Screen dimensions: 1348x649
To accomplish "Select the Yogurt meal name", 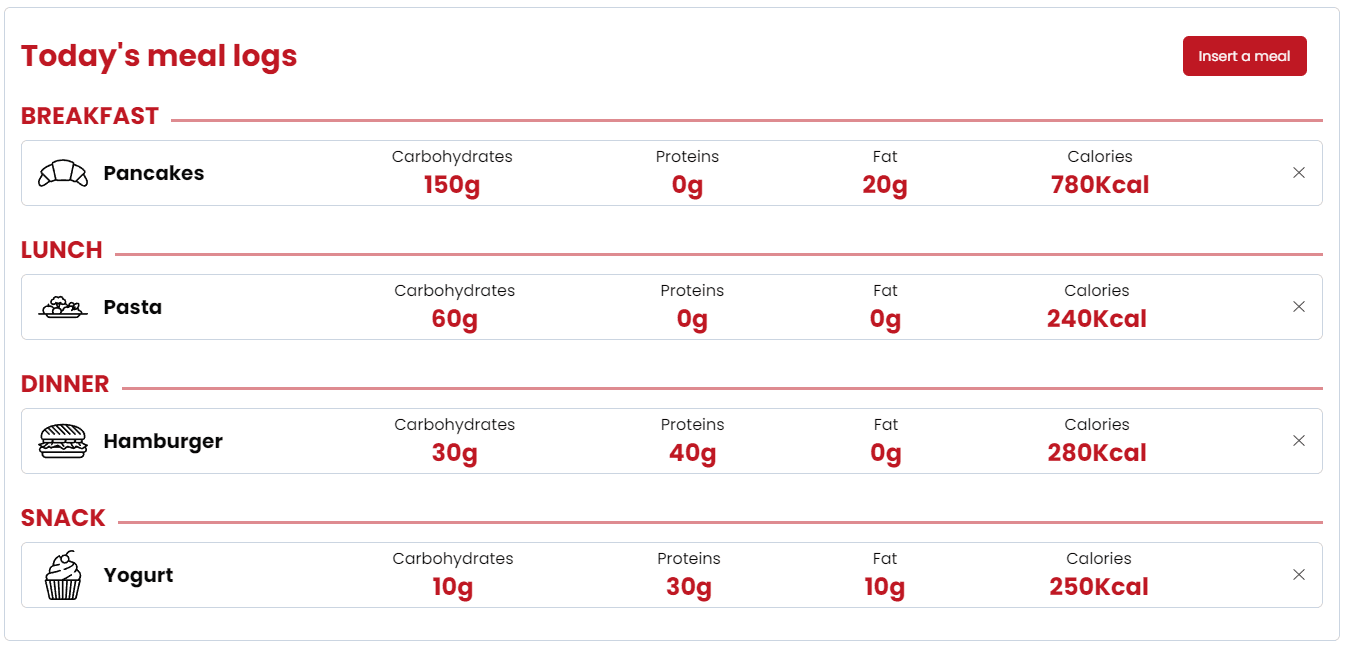I will (139, 575).
